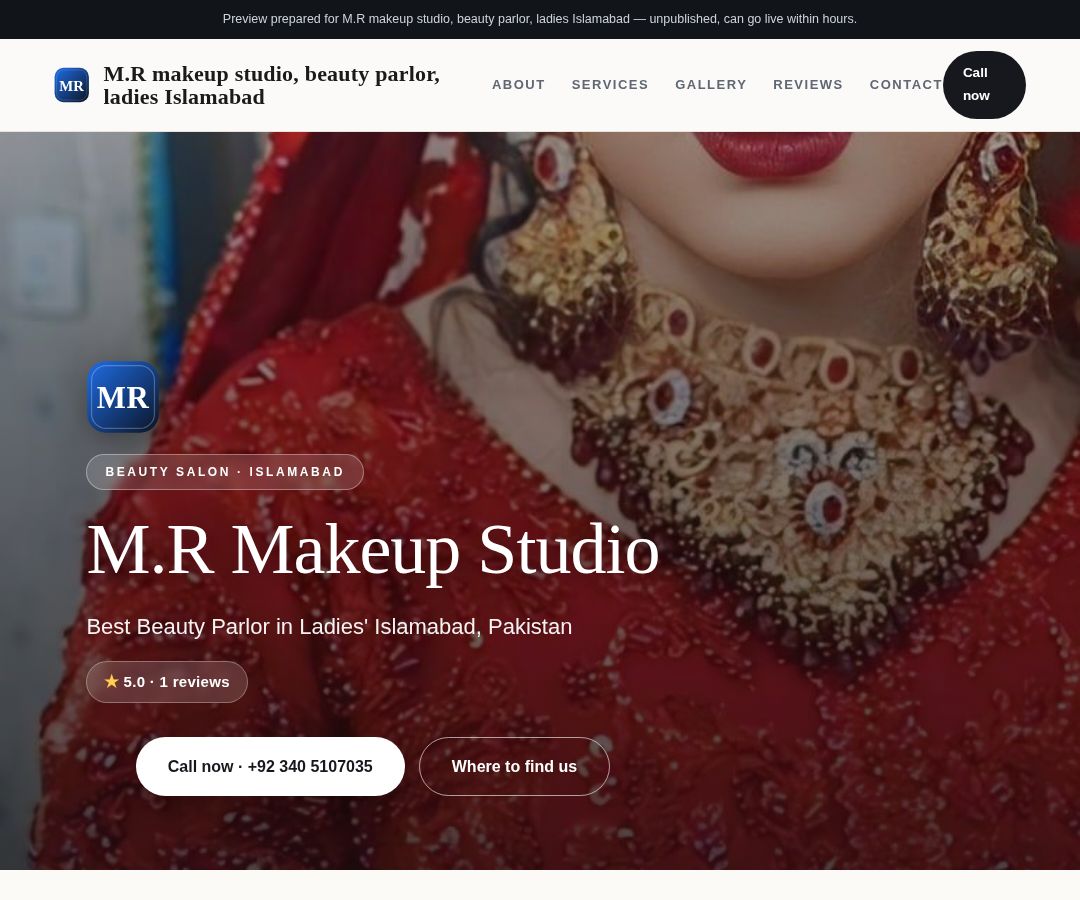Open the Gallery nav link
1080x900 pixels.
(711, 85)
